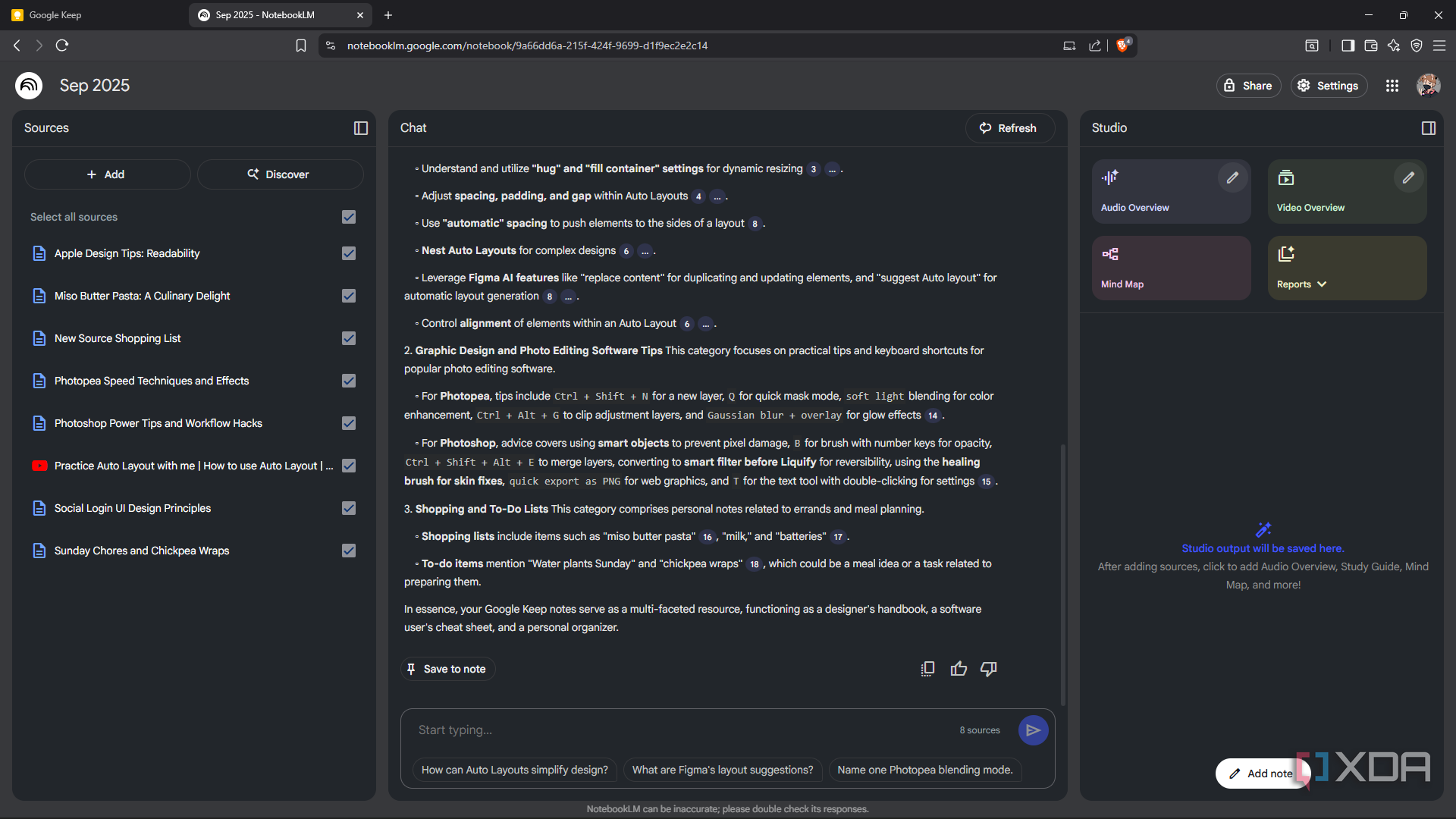Open the browser hamburger menu
Viewport: 1456px width, 819px height.
coord(1439,45)
